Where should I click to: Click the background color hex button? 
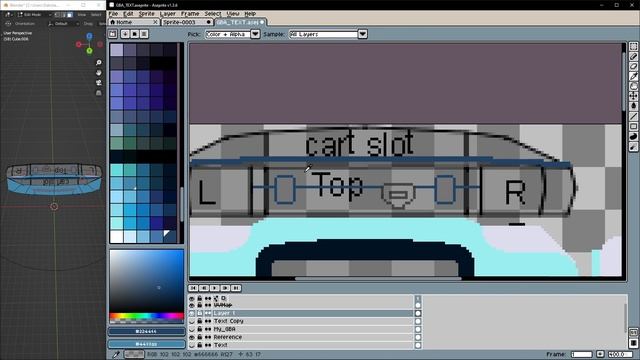click(x=146, y=344)
